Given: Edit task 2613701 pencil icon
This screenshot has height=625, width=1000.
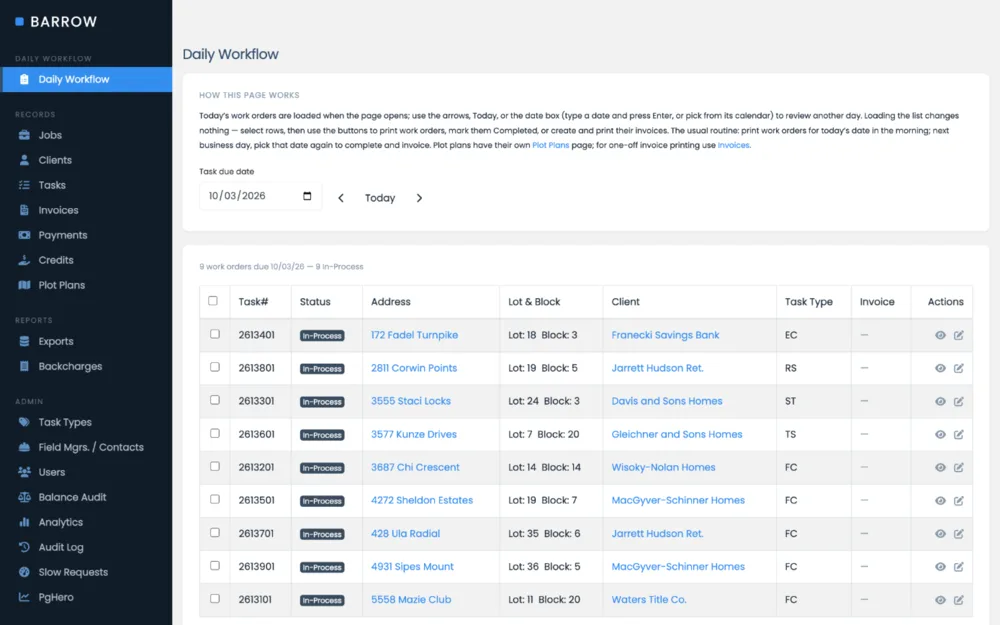Looking at the screenshot, I should [959, 534].
